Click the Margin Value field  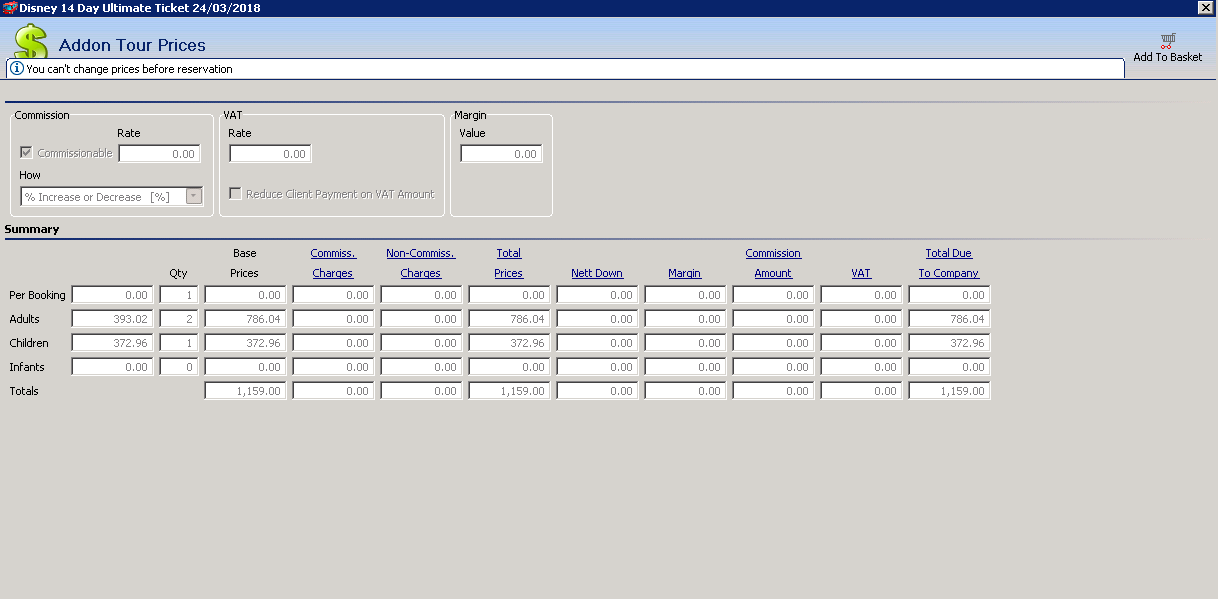[x=501, y=154]
